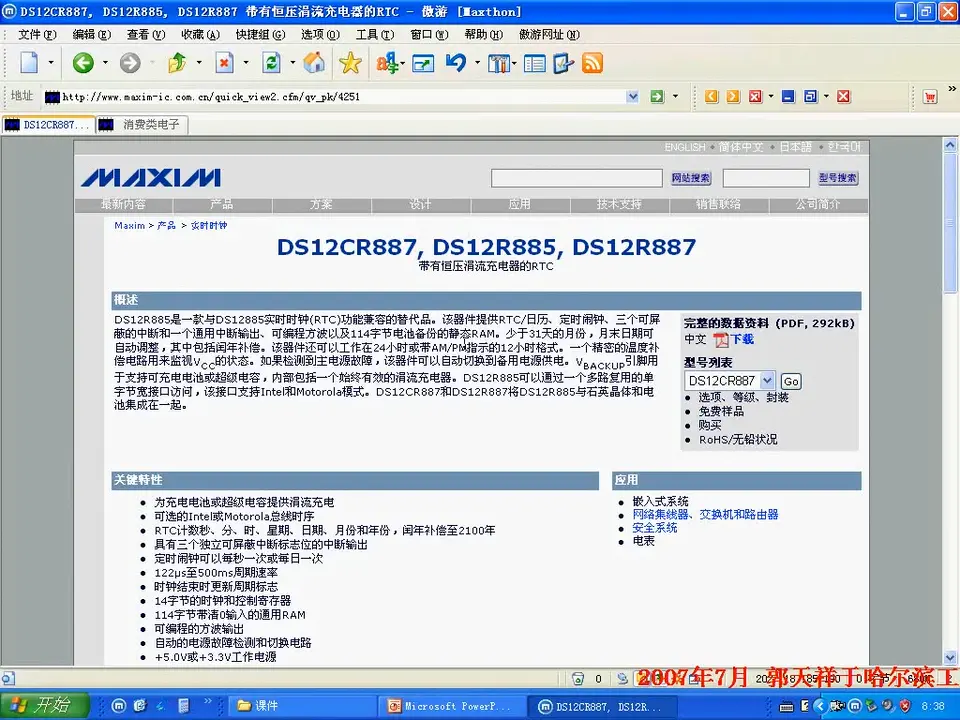Click the Maxim logo

[151, 178]
